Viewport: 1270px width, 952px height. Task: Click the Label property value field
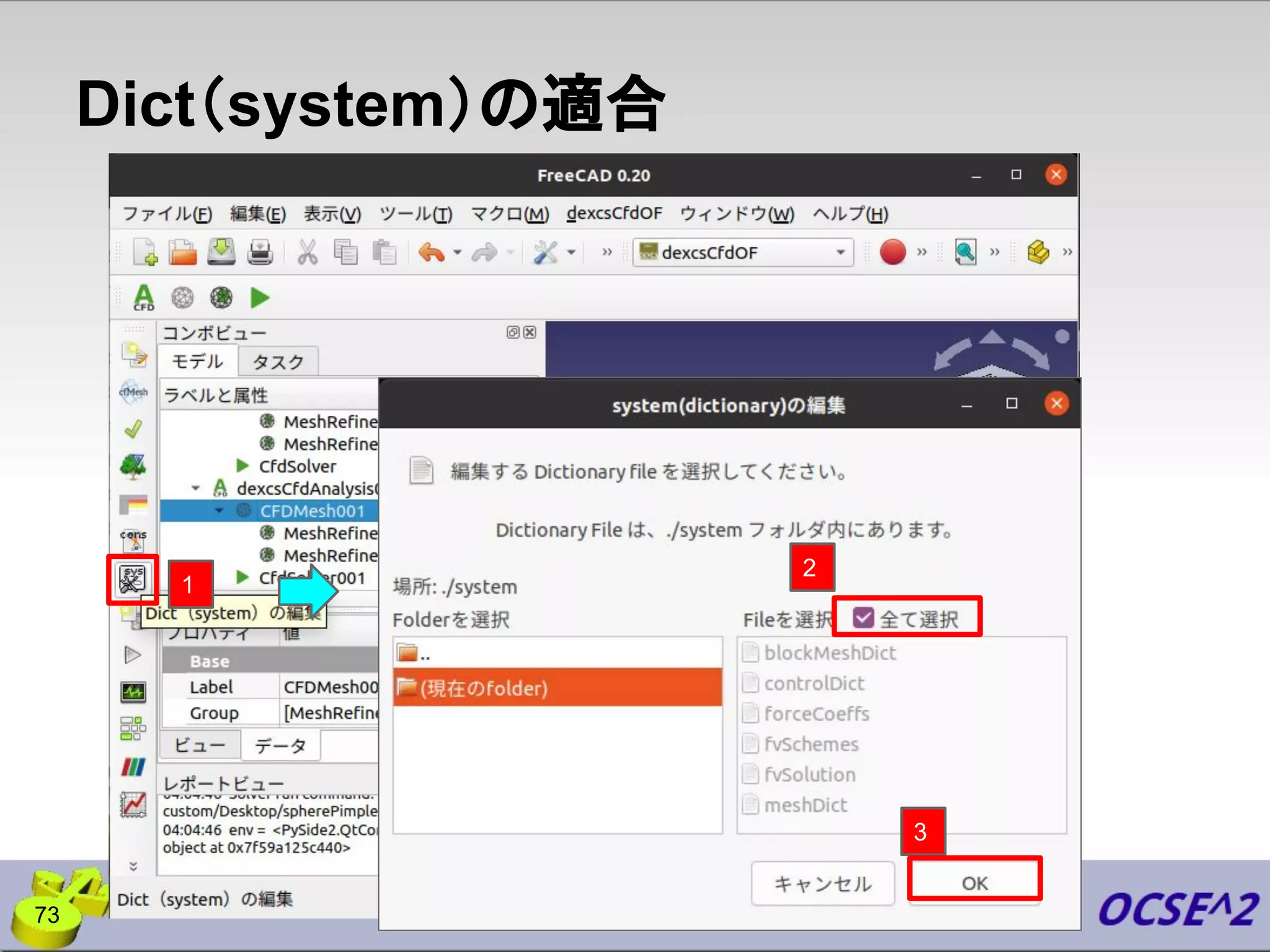point(329,687)
